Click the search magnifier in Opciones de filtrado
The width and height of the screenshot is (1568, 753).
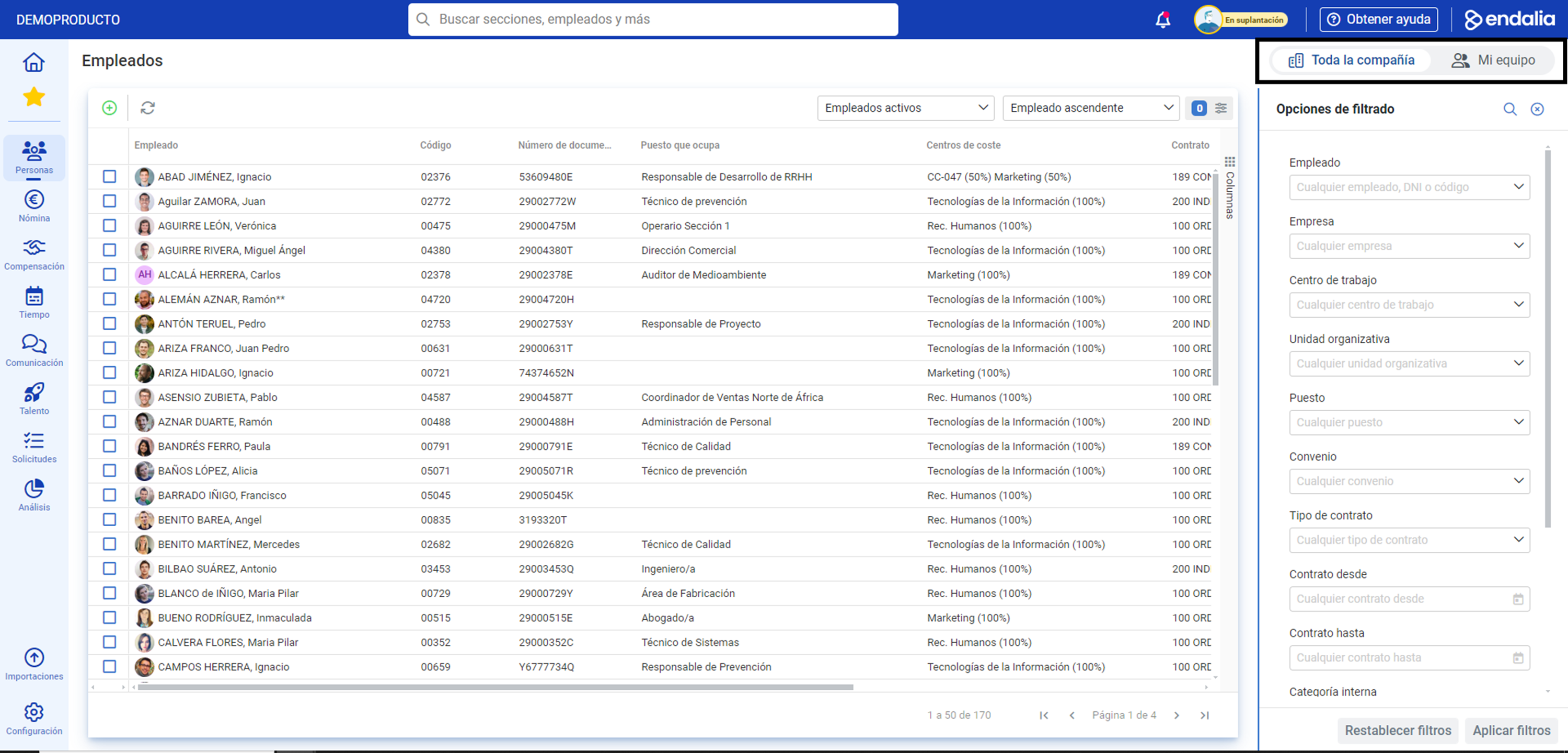click(x=1509, y=109)
